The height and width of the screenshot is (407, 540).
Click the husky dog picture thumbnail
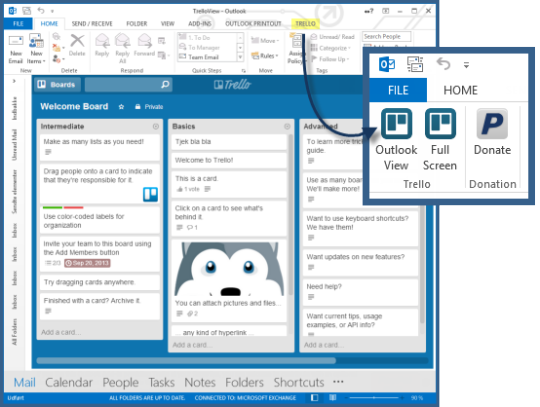point(229,269)
